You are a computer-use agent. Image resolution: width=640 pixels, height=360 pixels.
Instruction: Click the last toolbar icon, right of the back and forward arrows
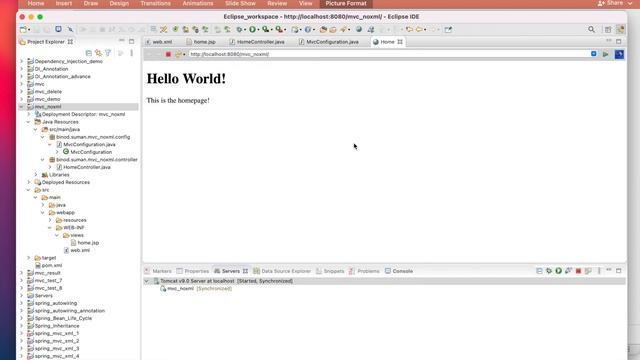click(448, 29)
